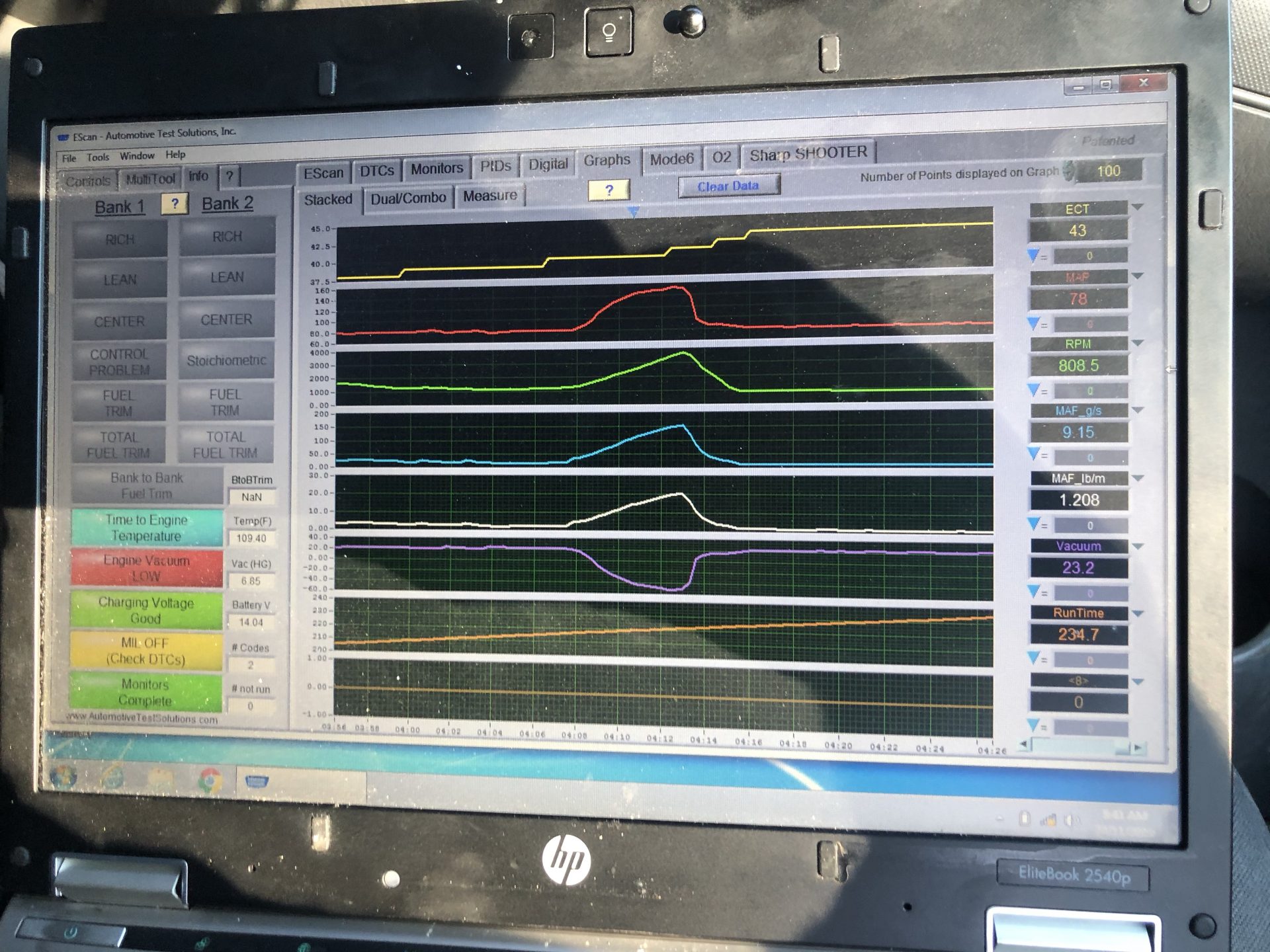
Task: Open the yellow help button beside Bank 1
Action: point(175,204)
